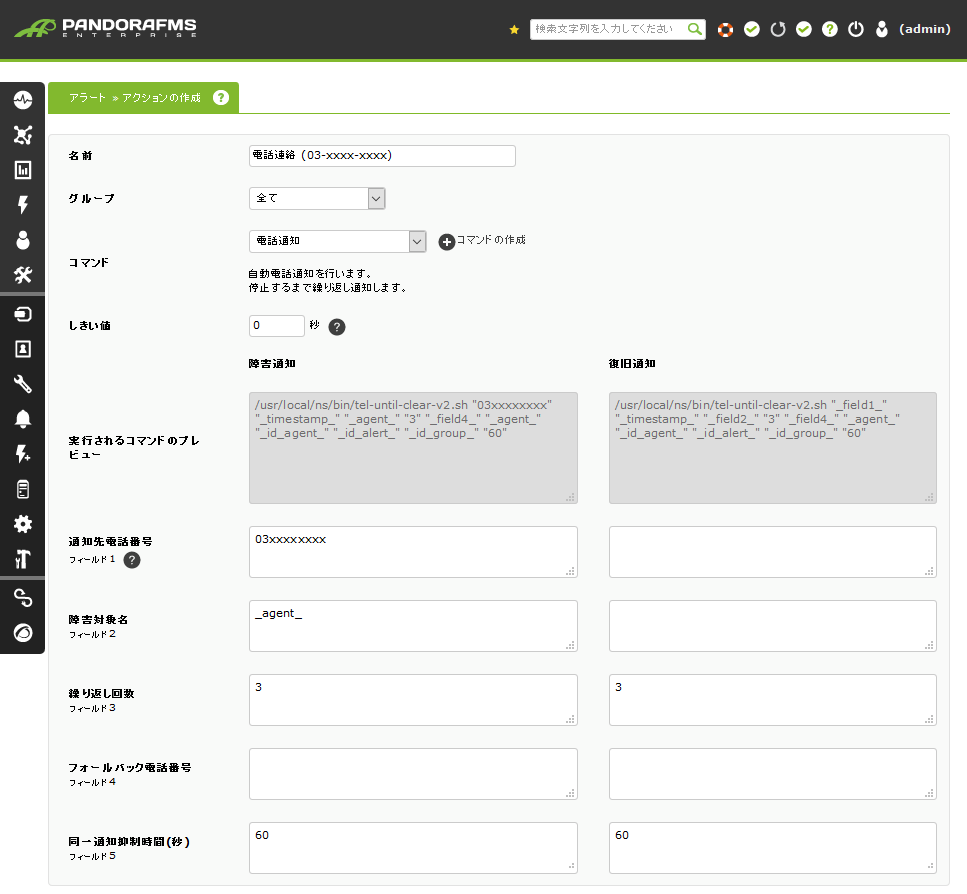Focus 障害対象名 field containing _agent_
Image resolution: width=967 pixels, height=894 pixels.
413,626
